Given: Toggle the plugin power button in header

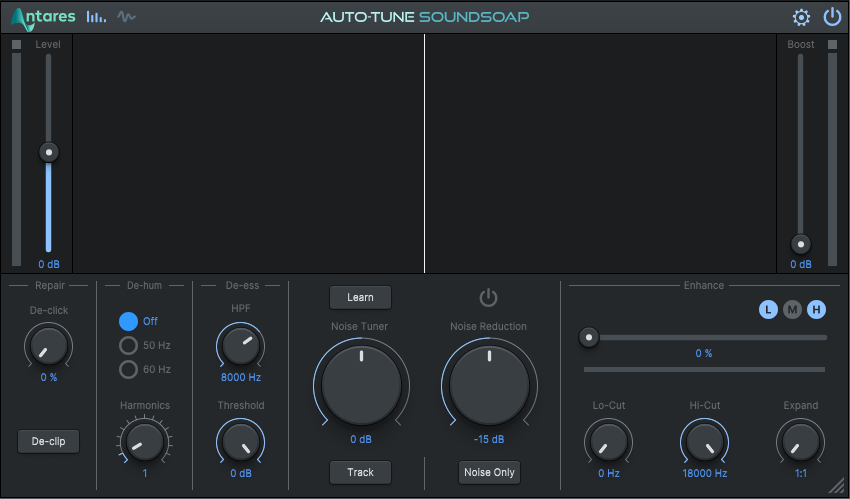Looking at the screenshot, I should click(832, 17).
